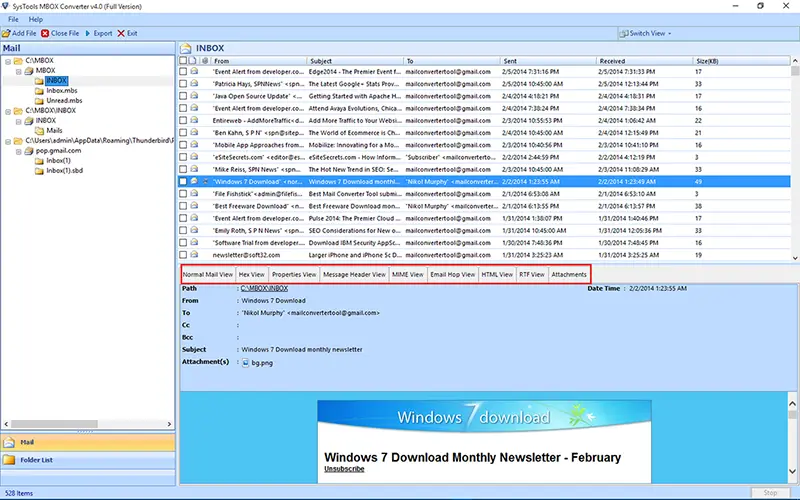Open the Switch View dropdown
This screenshot has width=800, height=500.
tap(645, 34)
